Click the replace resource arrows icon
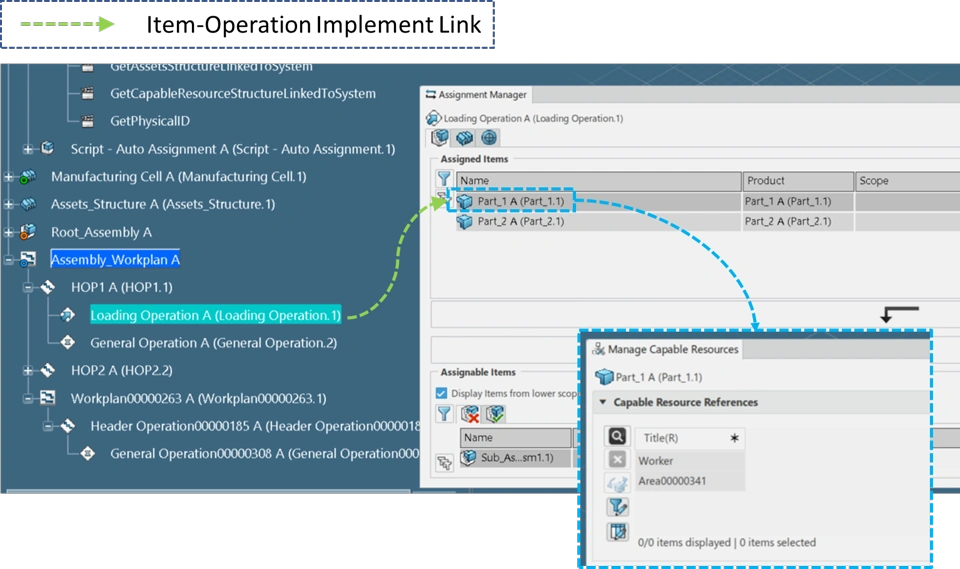Image resolution: width=960 pixels, height=569 pixels. tap(617, 484)
